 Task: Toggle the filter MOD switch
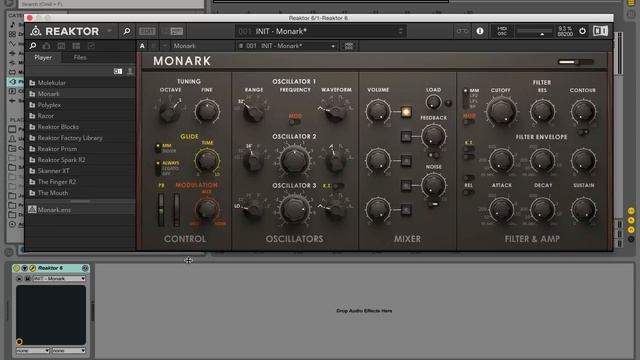(469, 122)
